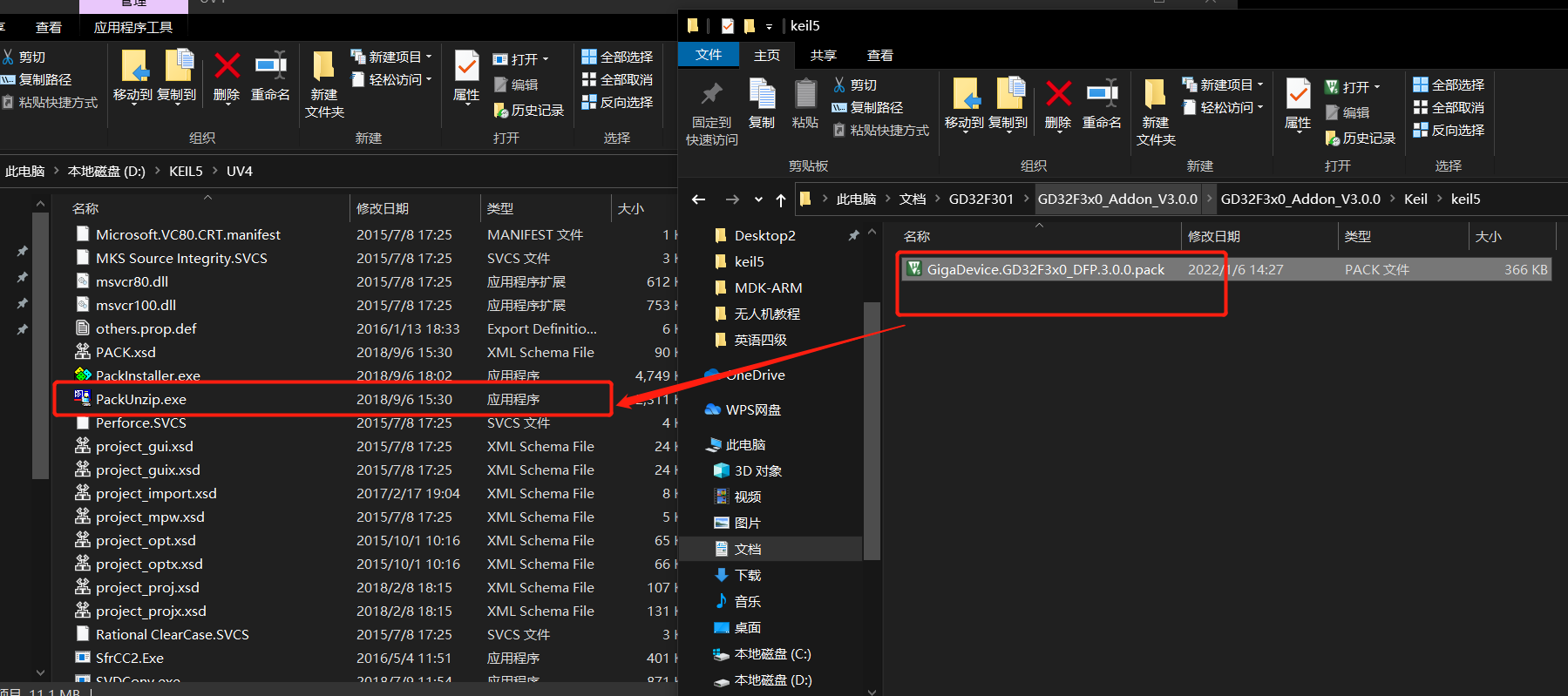This screenshot has height=696, width=1568.
Task: Open recent locations dropdown in keil5 window
Action: pos(758,199)
